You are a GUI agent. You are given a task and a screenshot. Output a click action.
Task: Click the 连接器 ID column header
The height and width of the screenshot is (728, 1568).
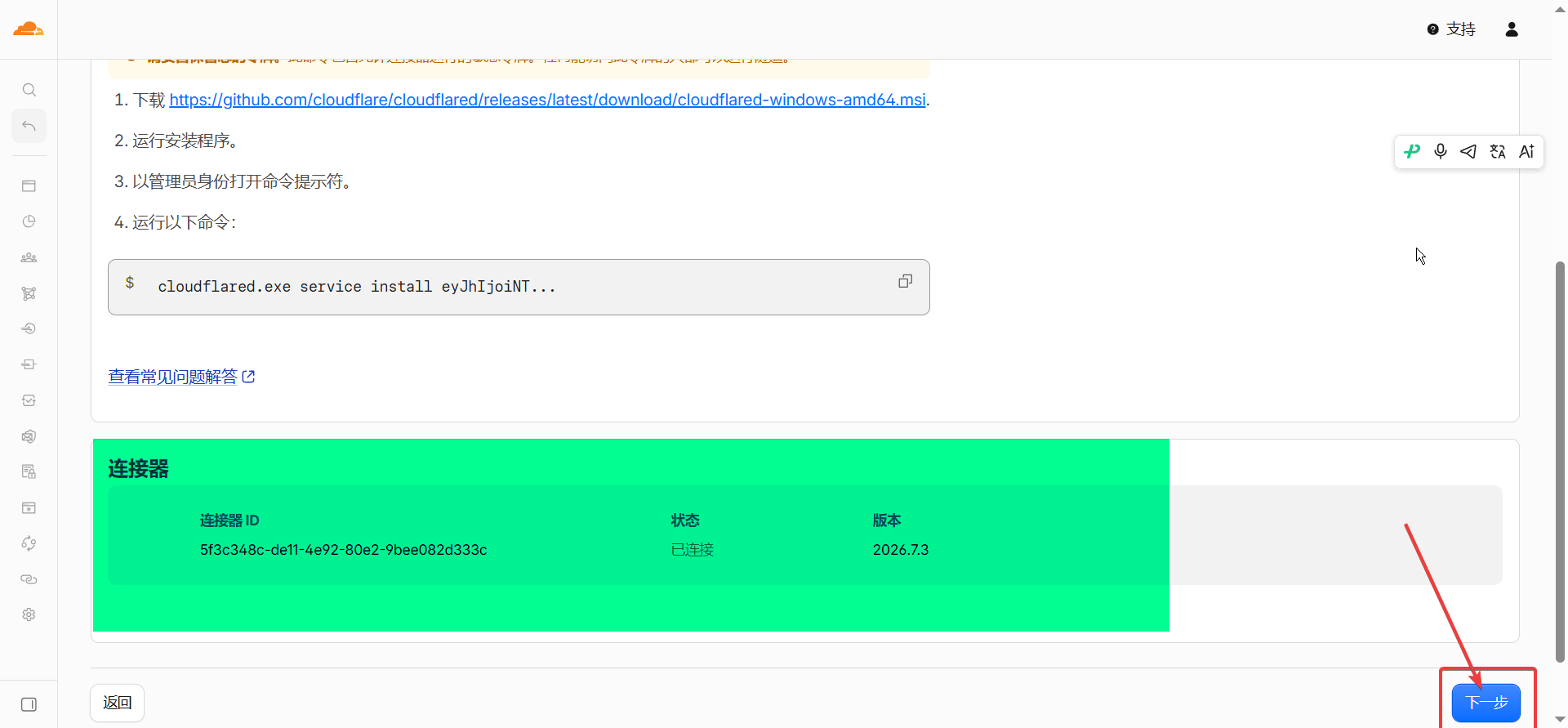(229, 520)
